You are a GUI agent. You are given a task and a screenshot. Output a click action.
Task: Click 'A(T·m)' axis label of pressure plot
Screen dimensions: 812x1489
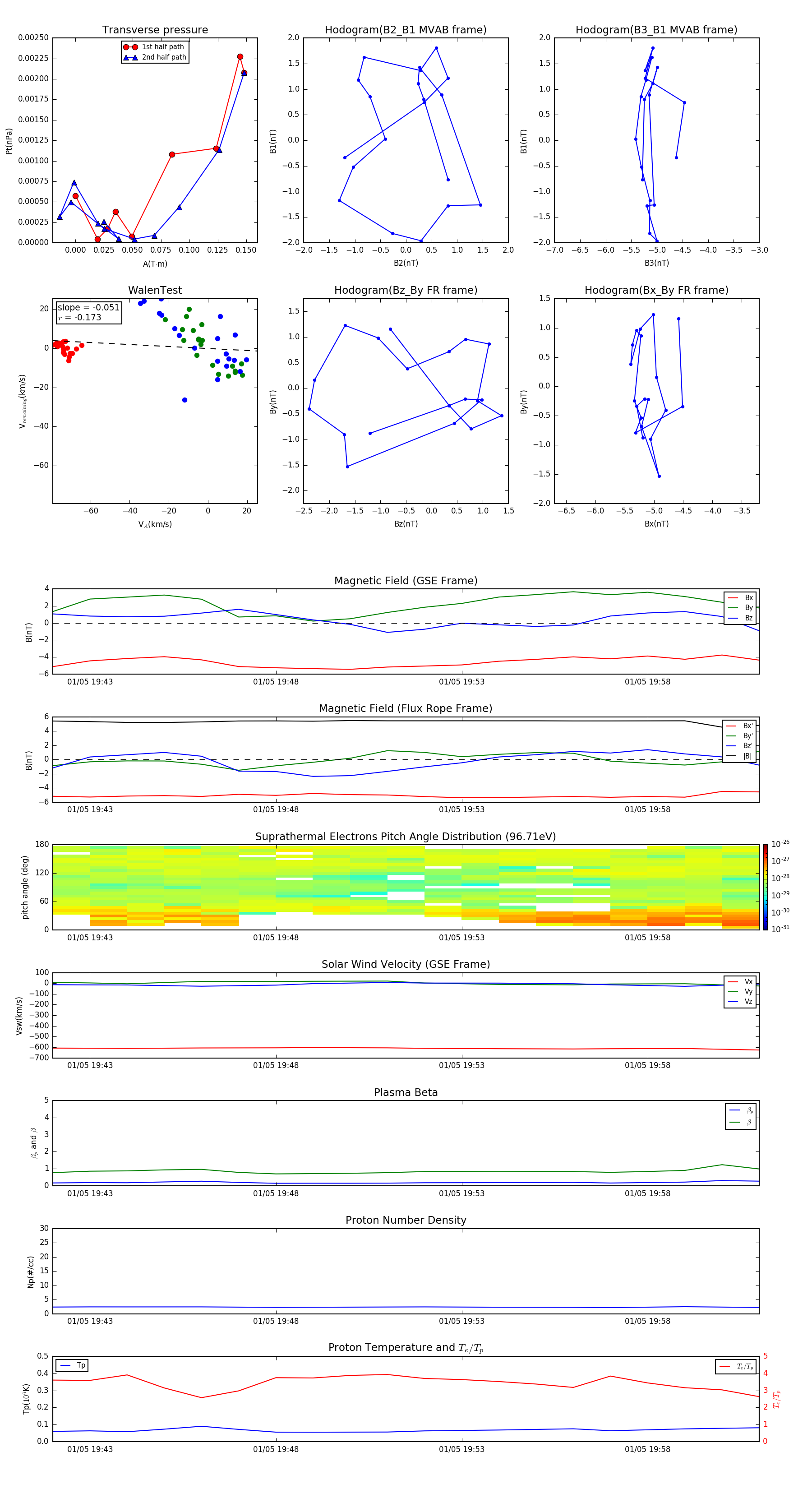click(x=155, y=264)
